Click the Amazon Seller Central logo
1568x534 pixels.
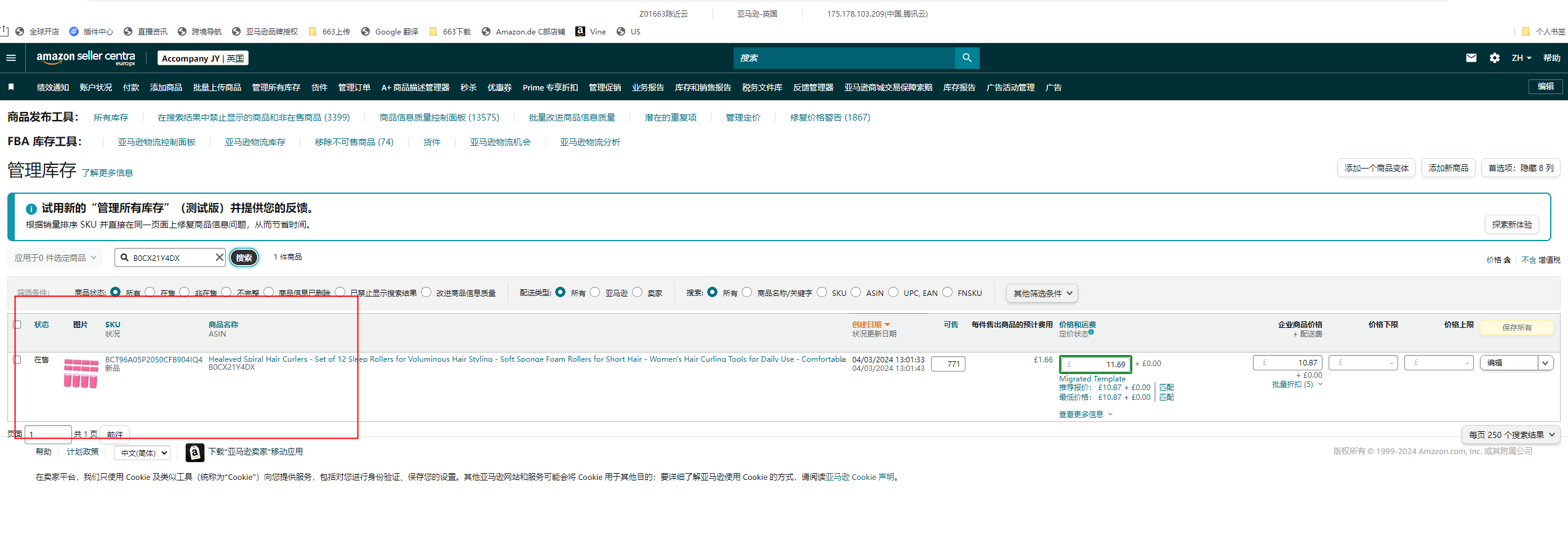click(x=86, y=58)
